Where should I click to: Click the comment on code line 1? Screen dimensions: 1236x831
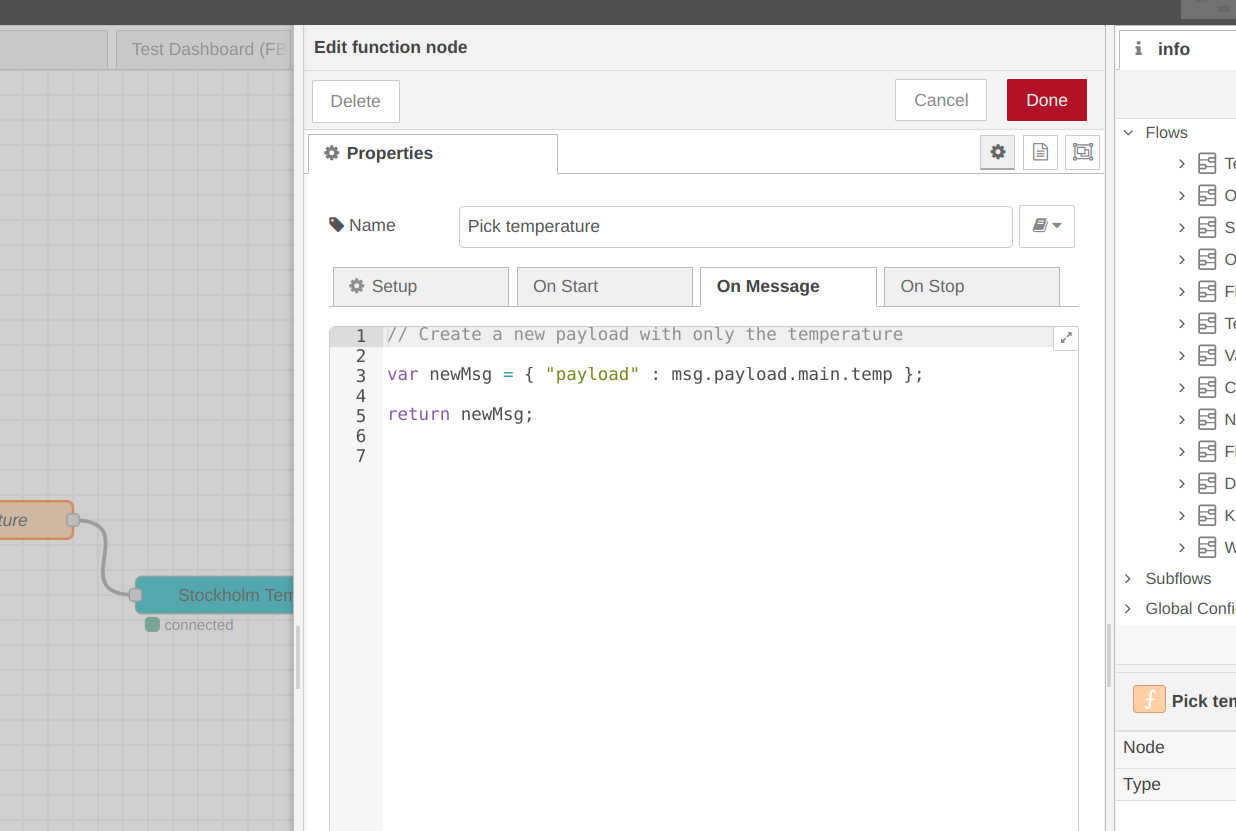coord(645,334)
